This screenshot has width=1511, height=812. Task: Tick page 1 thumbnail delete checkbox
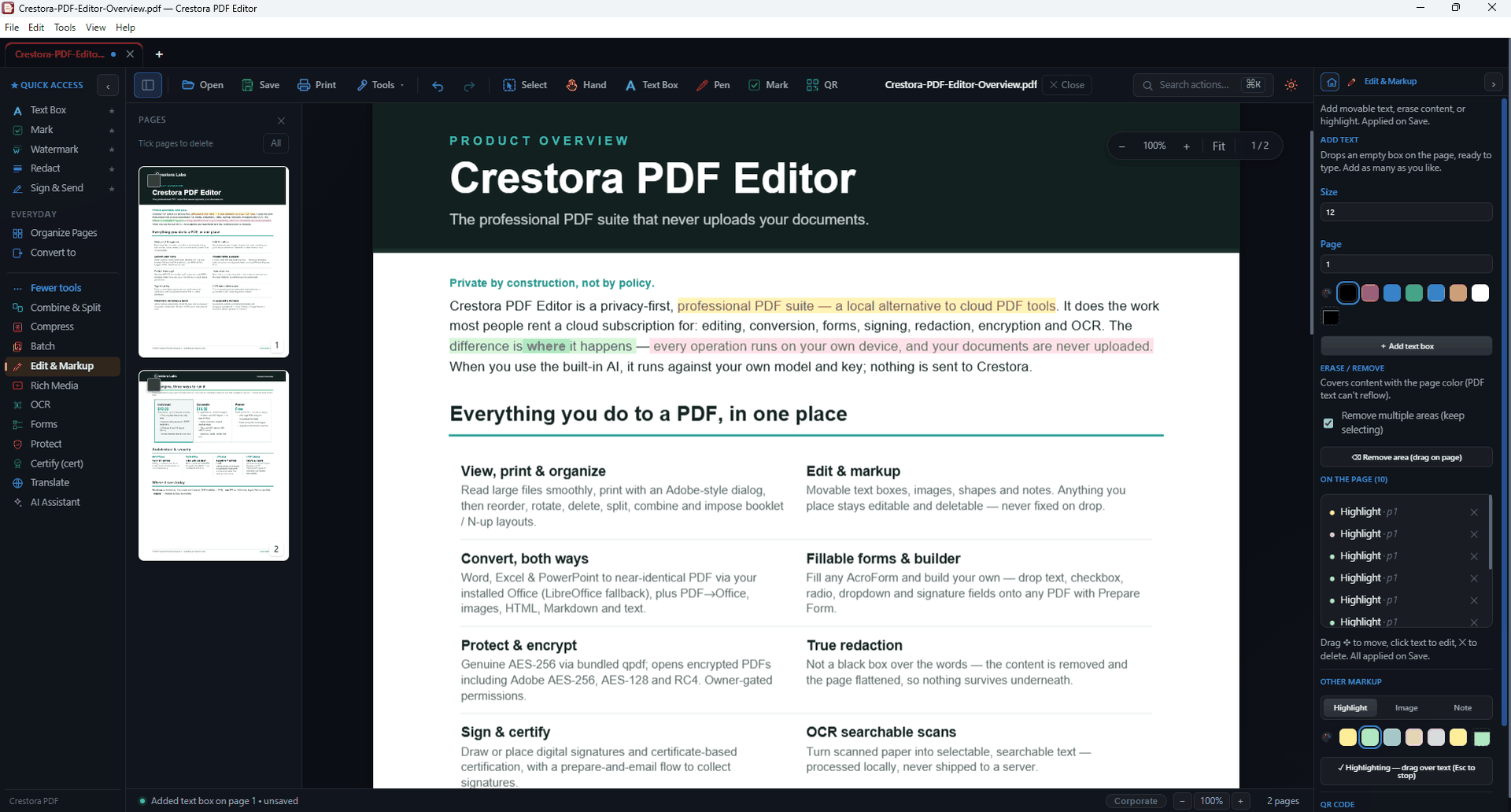pyautogui.click(x=154, y=181)
